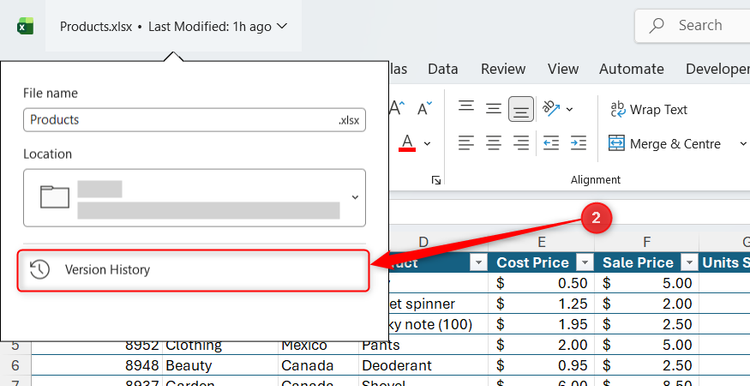This screenshot has width=750, height=386.
Task: Select cell with value 8952
Action: [97, 345]
